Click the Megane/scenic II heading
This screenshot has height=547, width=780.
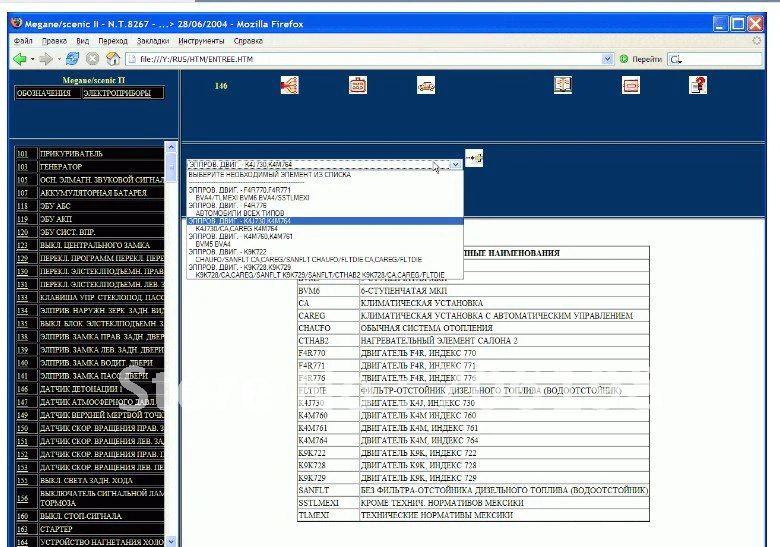[94, 80]
